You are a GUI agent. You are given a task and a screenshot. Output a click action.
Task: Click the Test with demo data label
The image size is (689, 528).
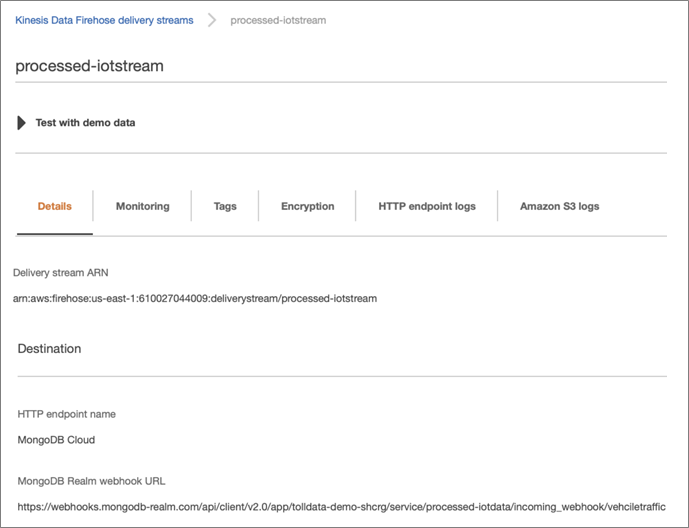coord(85,123)
